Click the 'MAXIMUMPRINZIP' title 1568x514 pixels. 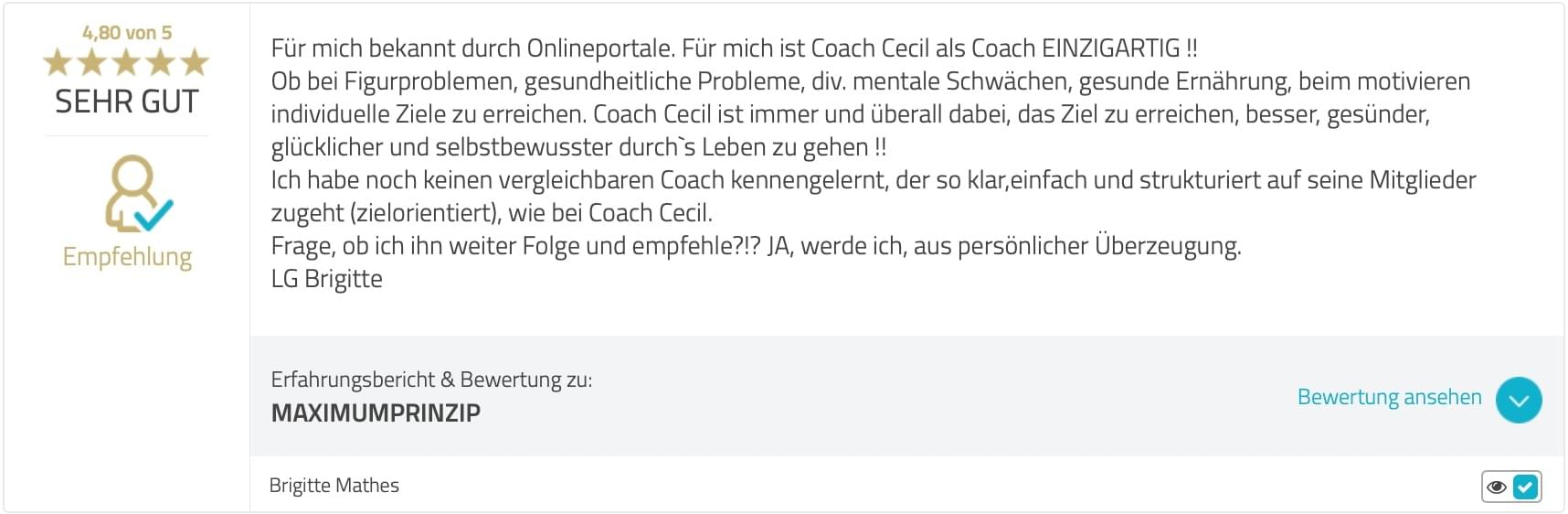point(376,412)
